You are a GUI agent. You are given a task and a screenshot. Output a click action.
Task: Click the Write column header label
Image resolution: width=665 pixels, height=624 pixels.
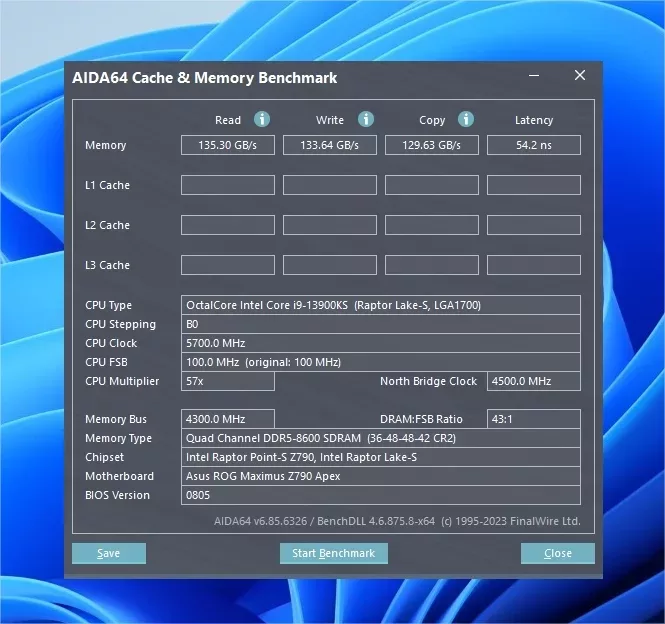pyautogui.click(x=330, y=120)
